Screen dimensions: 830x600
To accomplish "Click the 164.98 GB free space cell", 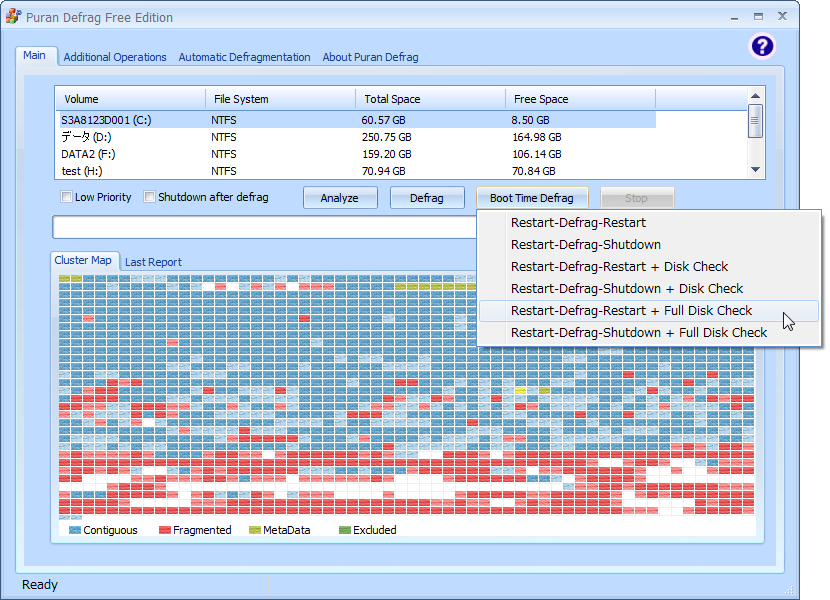I will pos(537,137).
